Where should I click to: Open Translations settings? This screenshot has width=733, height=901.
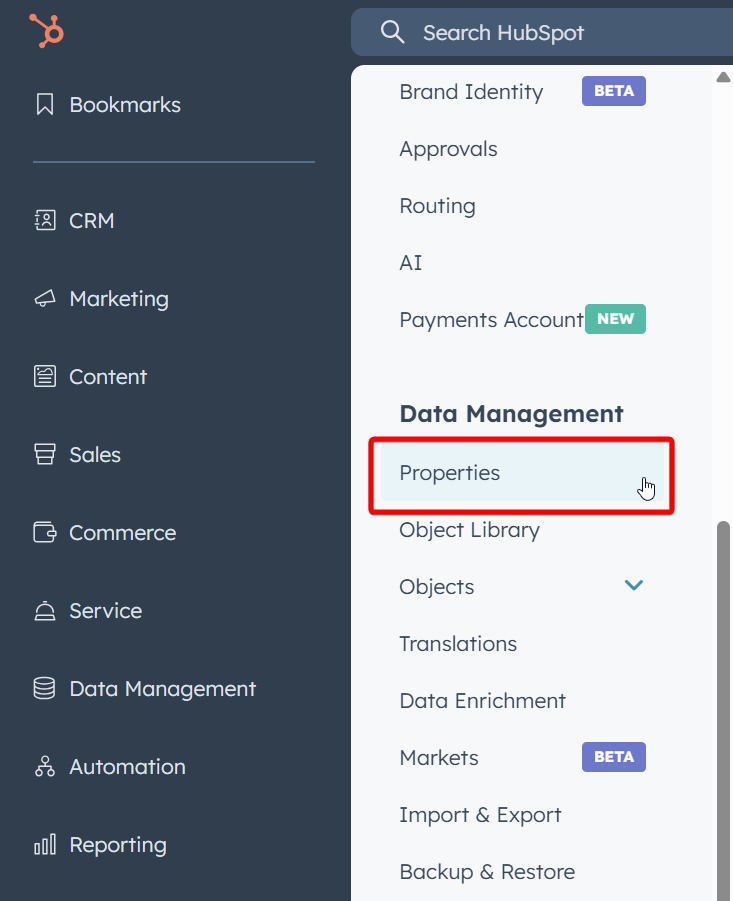coord(458,644)
